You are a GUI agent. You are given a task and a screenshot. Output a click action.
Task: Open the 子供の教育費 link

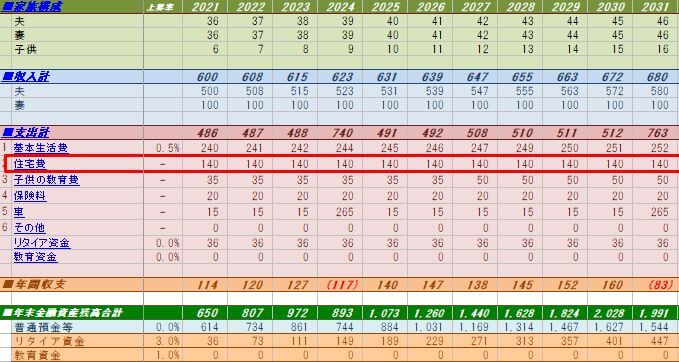(46, 180)
